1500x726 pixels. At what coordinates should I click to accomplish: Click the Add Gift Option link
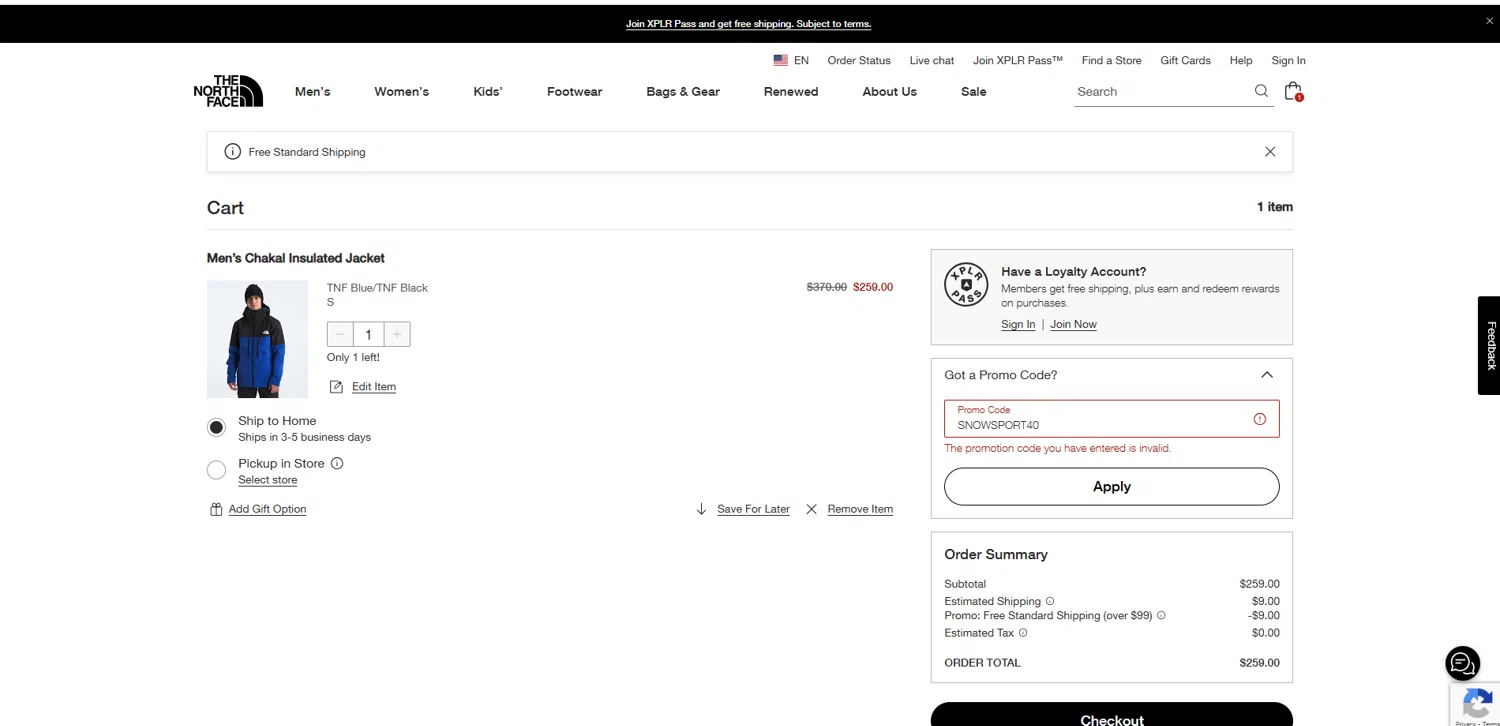pos(267,509)
